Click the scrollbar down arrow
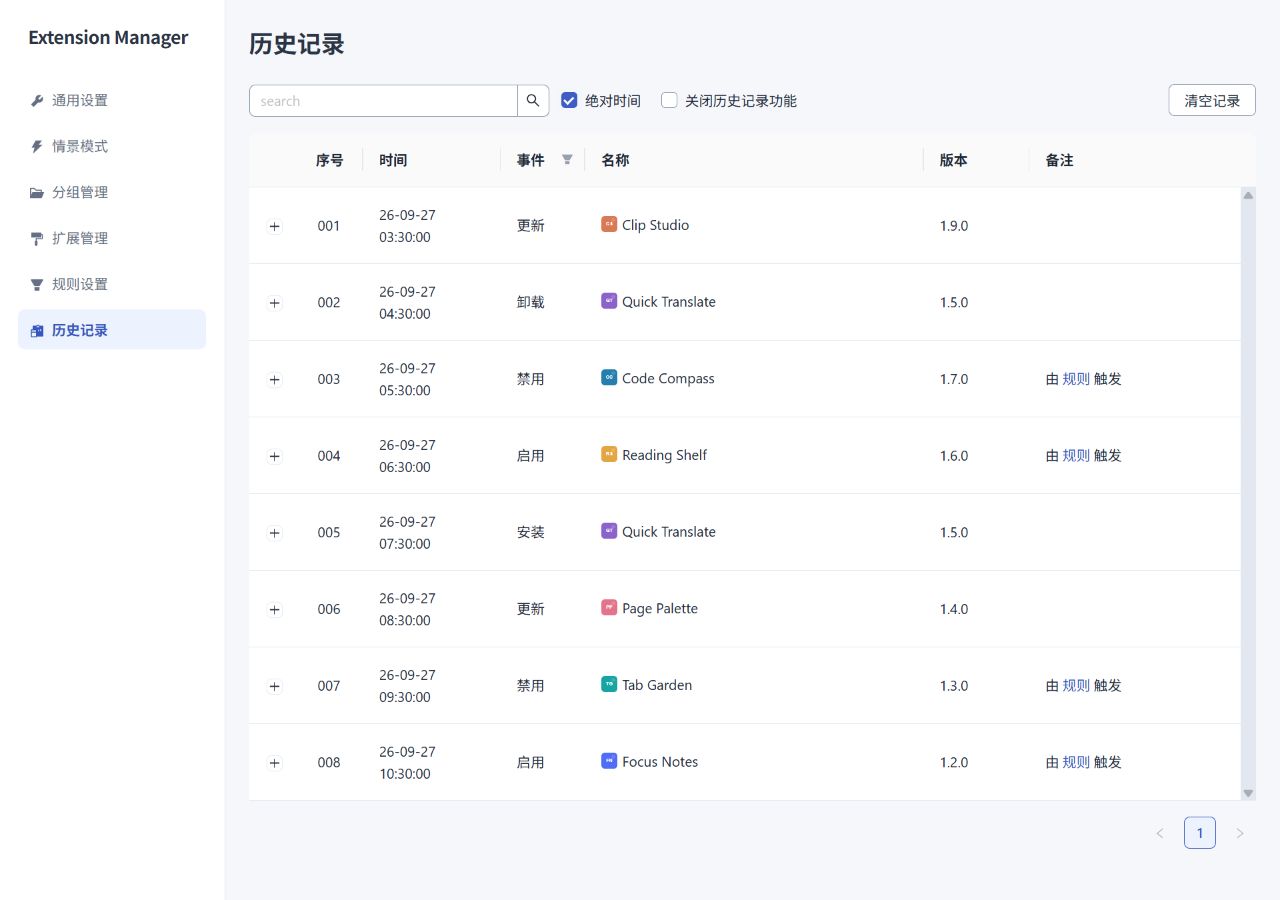The image size is (1280, 900). [x=1248, y=793]
